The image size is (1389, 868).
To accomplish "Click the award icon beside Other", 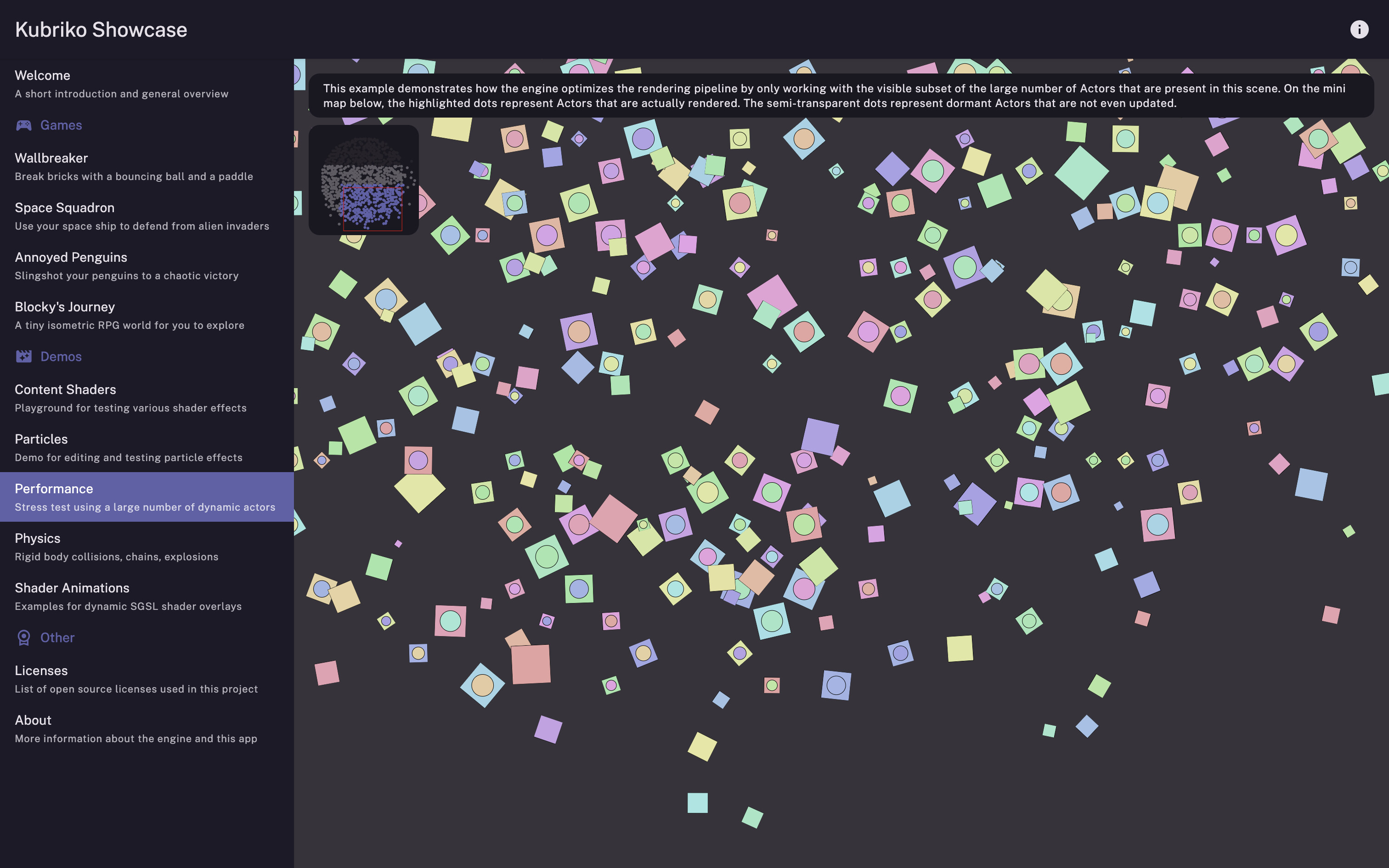I will (23, 637).
